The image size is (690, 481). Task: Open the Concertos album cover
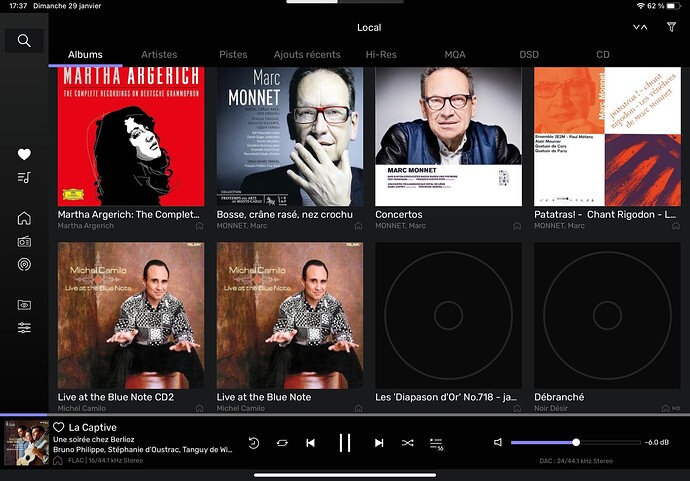pos(448,136)
